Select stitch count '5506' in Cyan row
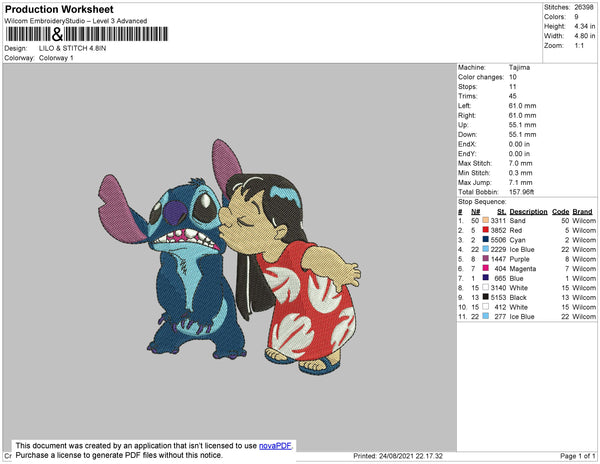The height and width of the screenshot is (464, 600). pyautogui.click(x=498, y=240)
